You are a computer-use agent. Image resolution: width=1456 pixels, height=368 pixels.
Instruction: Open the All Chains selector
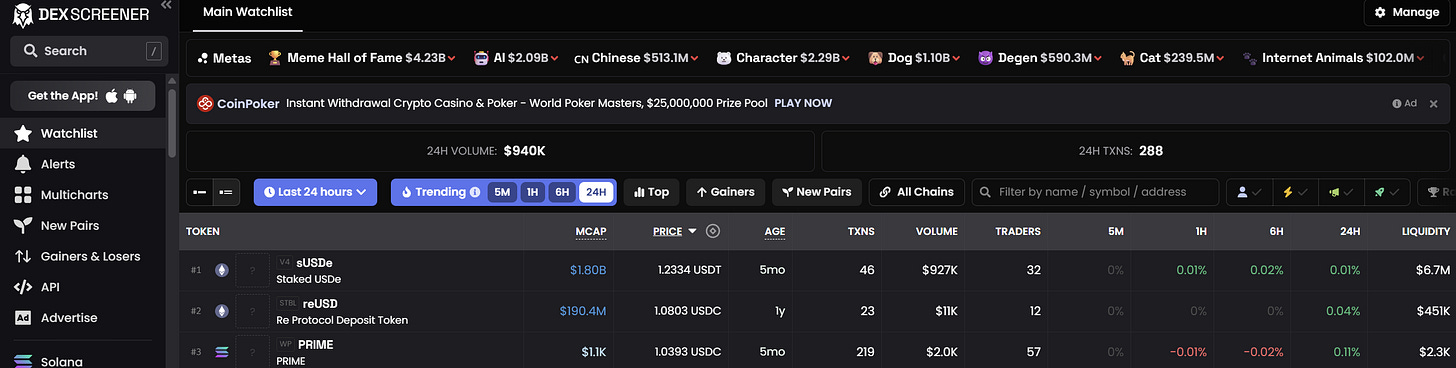pyautogui.click(x=917, y=192)
